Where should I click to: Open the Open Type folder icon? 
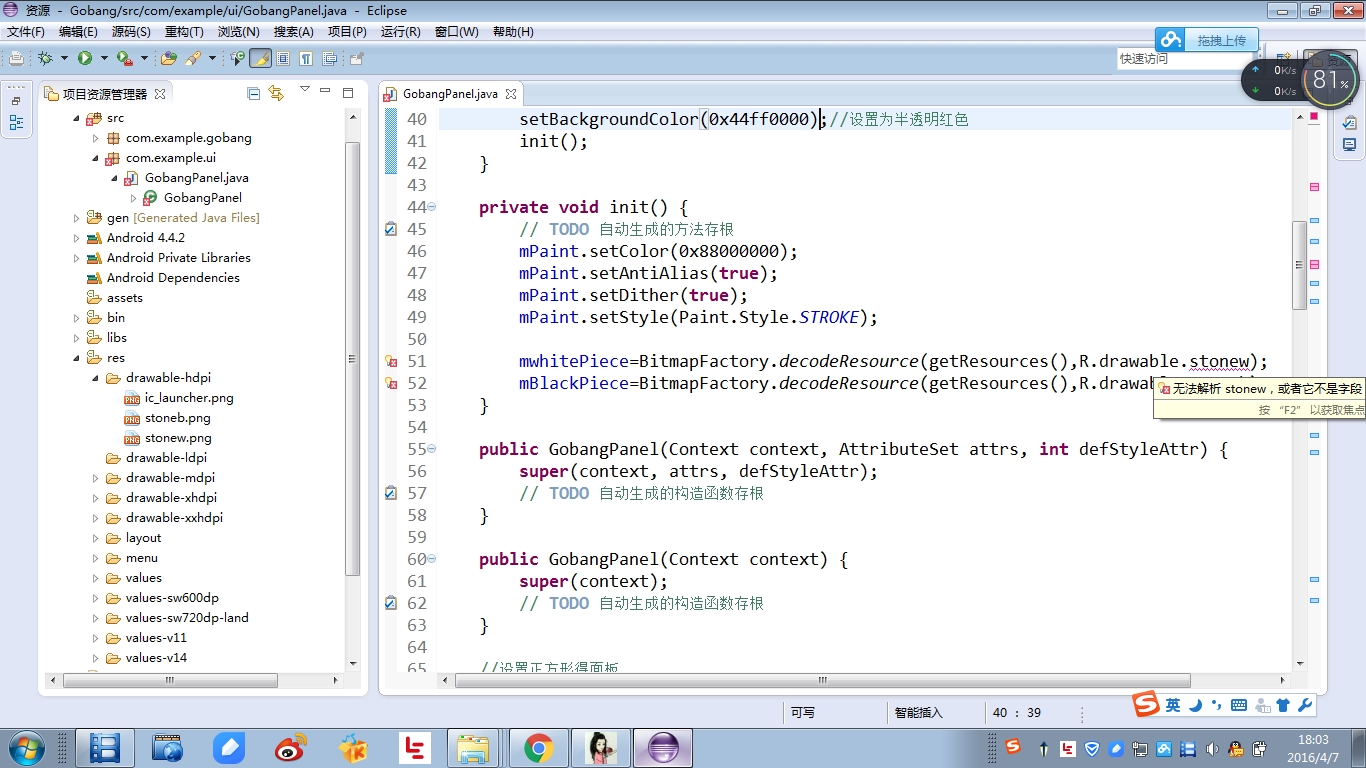(169, 58)
